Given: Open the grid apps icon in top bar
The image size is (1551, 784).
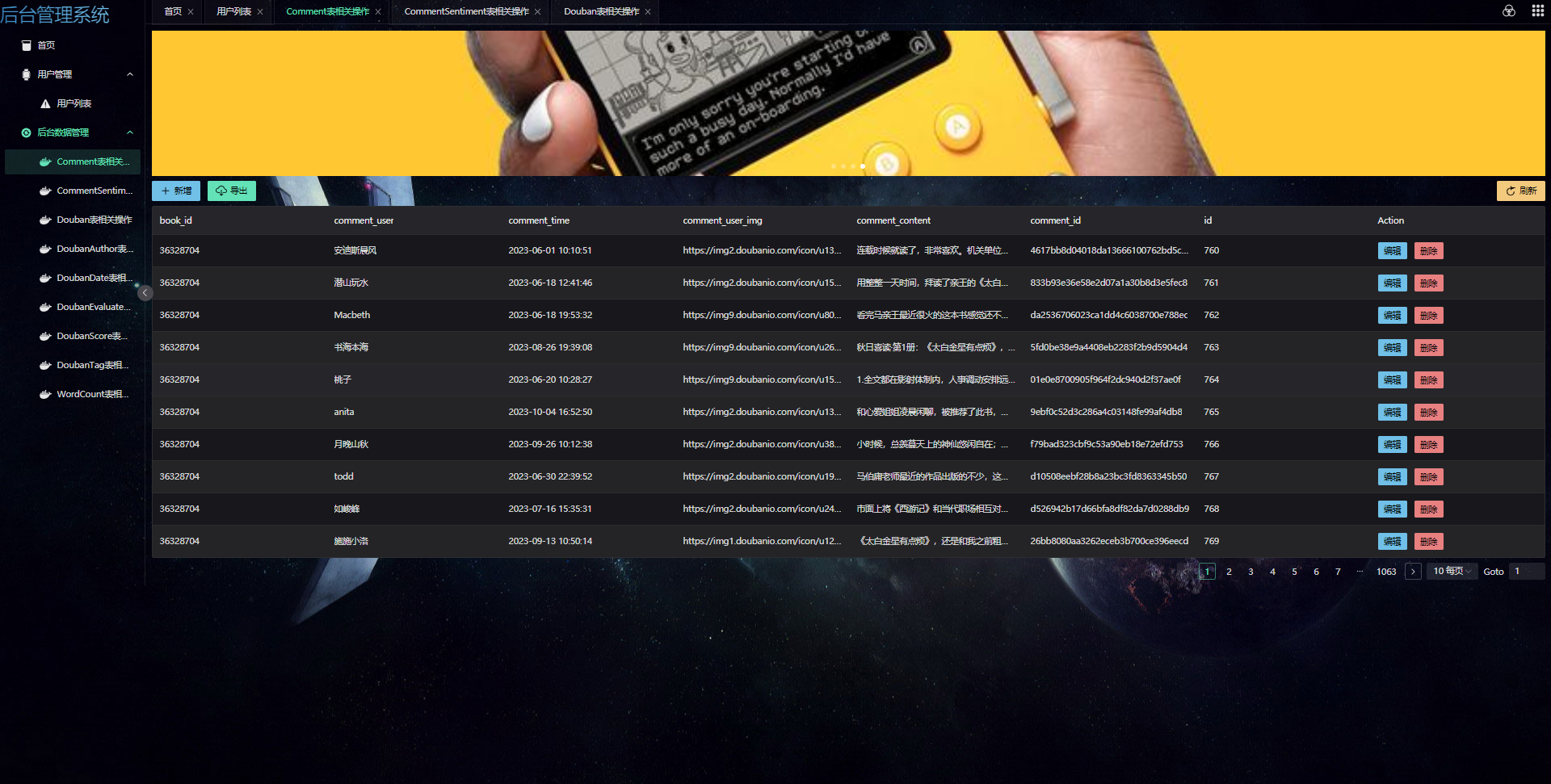Looking at the screenshot, I should 1537,10.
